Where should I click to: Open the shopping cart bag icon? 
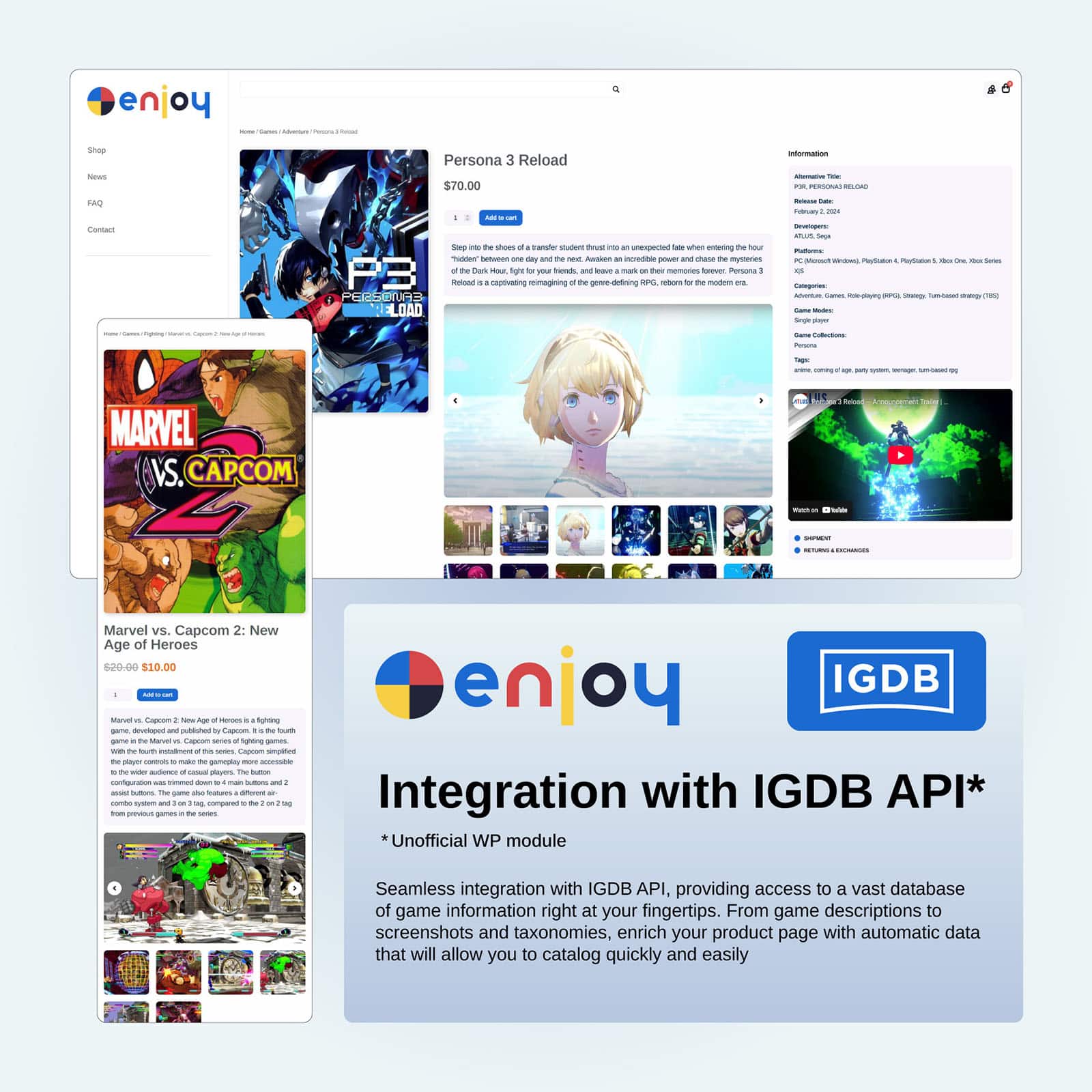point(1006,89)
